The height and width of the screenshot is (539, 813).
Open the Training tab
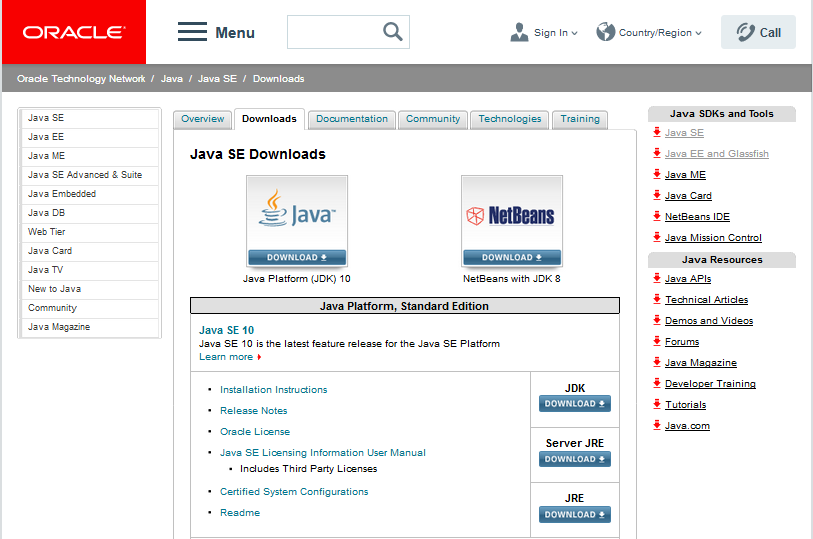(x=580, y=119)
